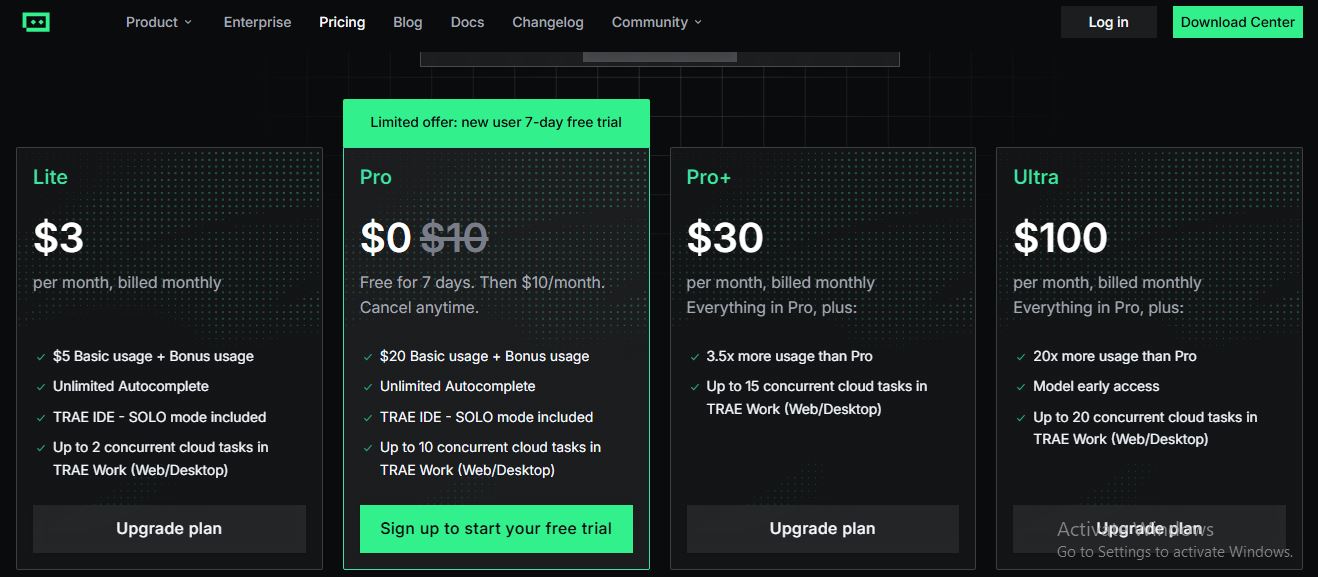
Task: Open the Download Center
Action: 1238,22
